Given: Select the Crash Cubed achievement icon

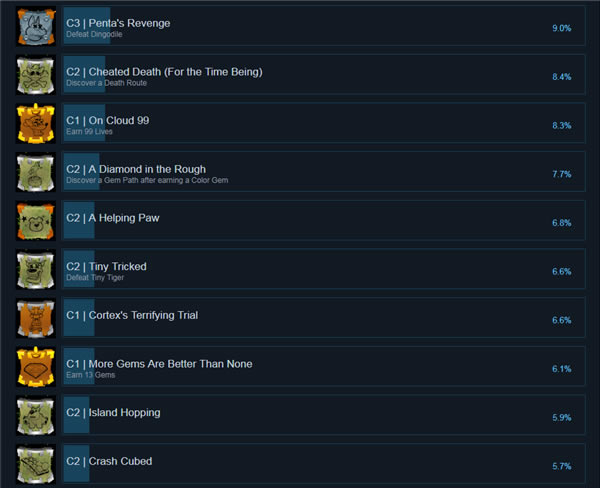Looking at the screenshot, I should 35,465.
